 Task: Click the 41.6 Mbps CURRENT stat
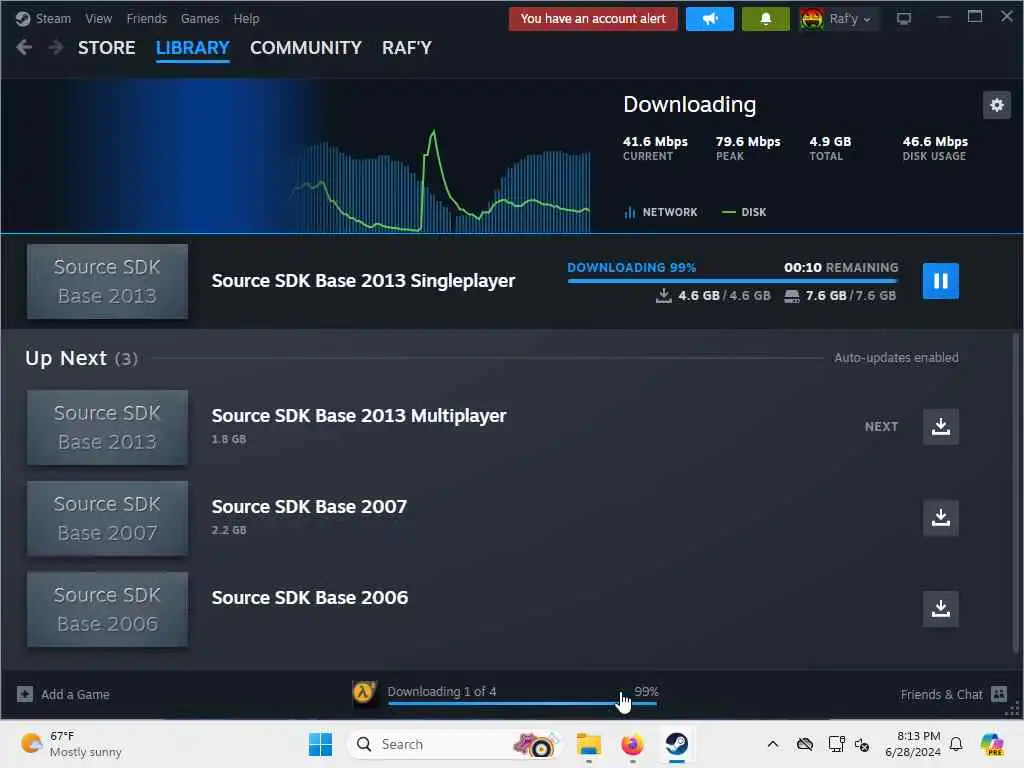click(655, 148)
